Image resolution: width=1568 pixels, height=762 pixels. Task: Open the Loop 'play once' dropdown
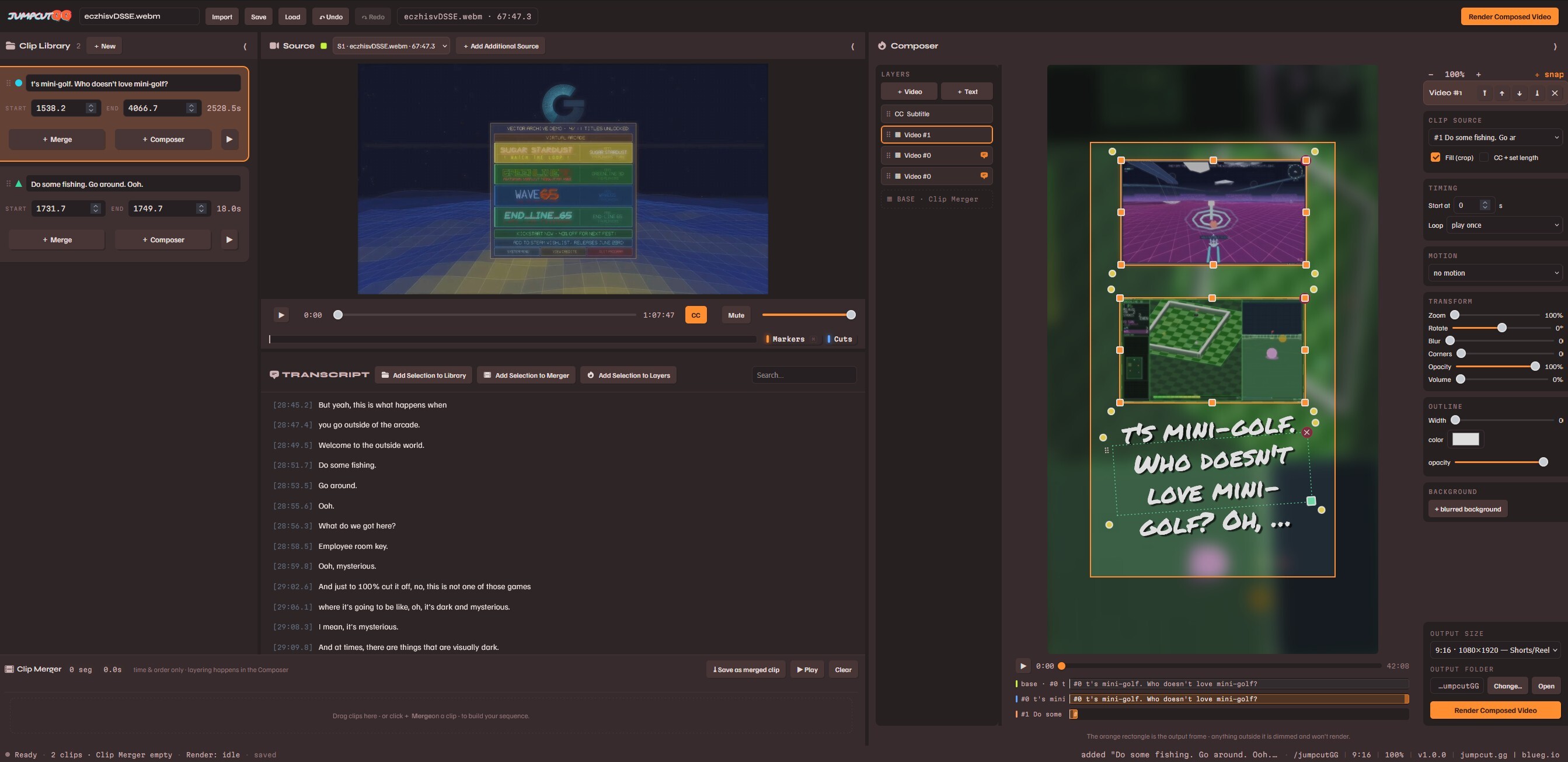click(1505, 225)
